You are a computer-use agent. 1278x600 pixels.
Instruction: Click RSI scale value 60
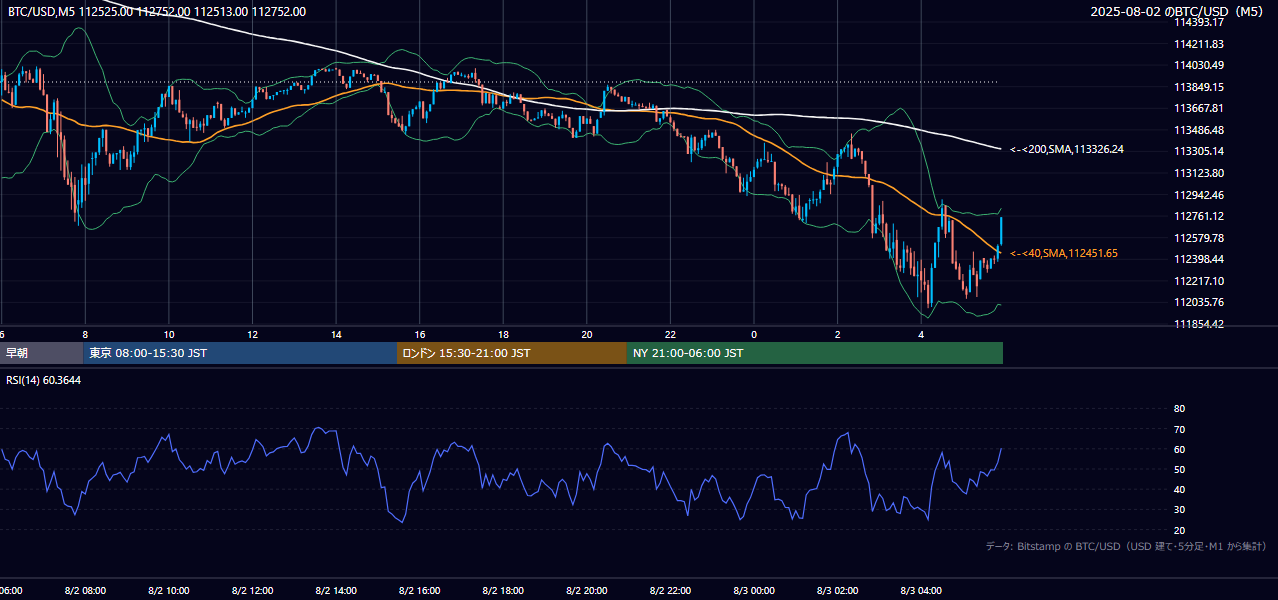coord(1179,449)
